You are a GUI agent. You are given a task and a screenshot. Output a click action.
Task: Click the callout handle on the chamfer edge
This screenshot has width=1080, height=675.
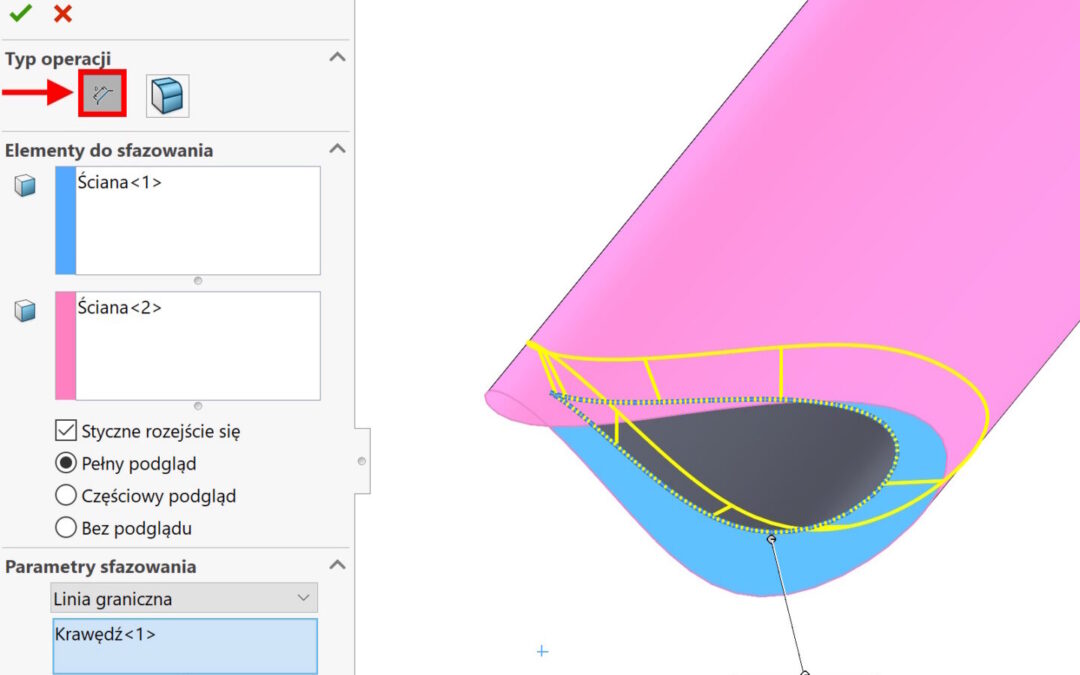click(771, 539)
